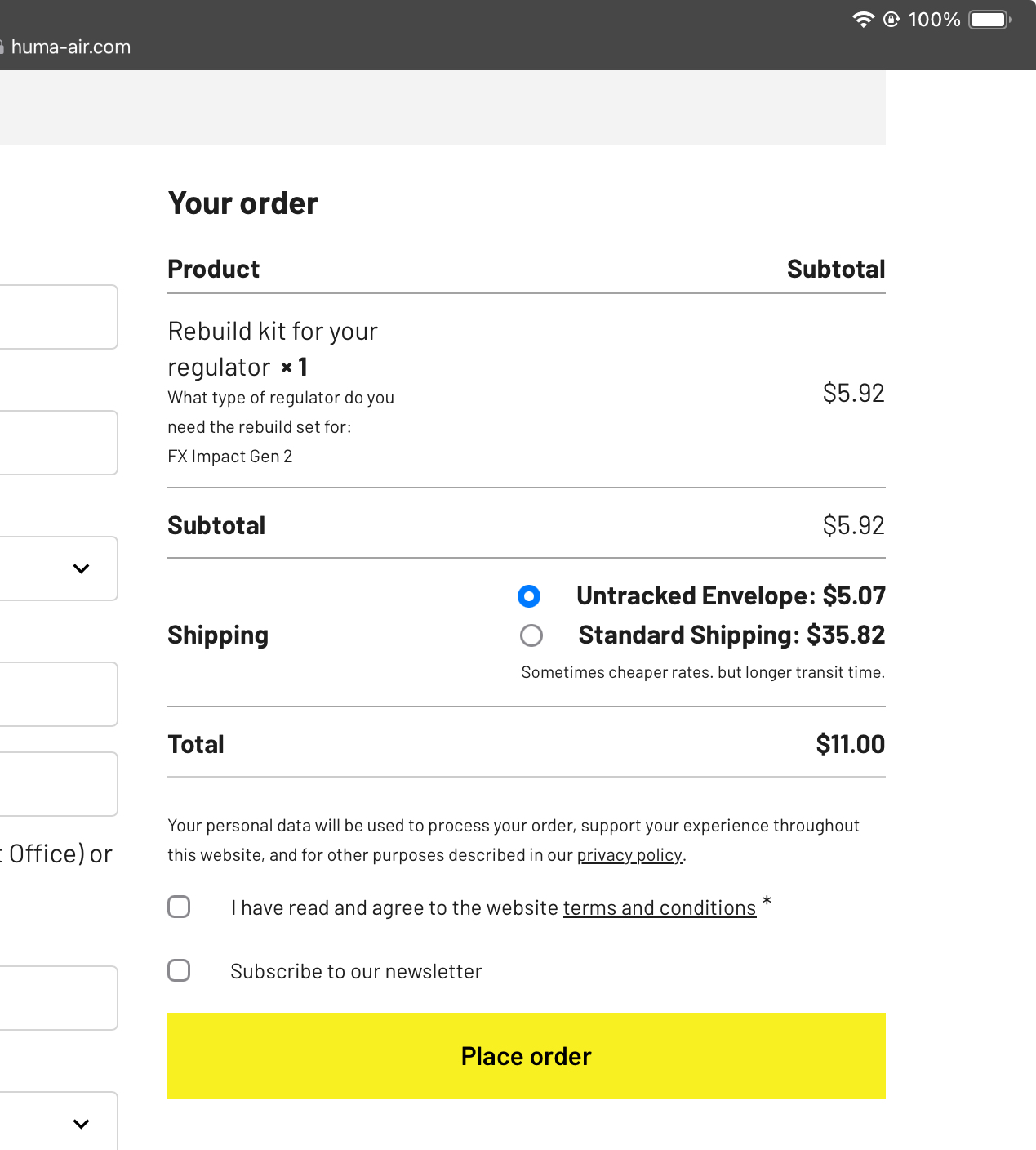Enable Subscribe to our newsletter checkbox
Image resolution: width=1036 pixels, height=1150 pixels.
tap(179, 970)
